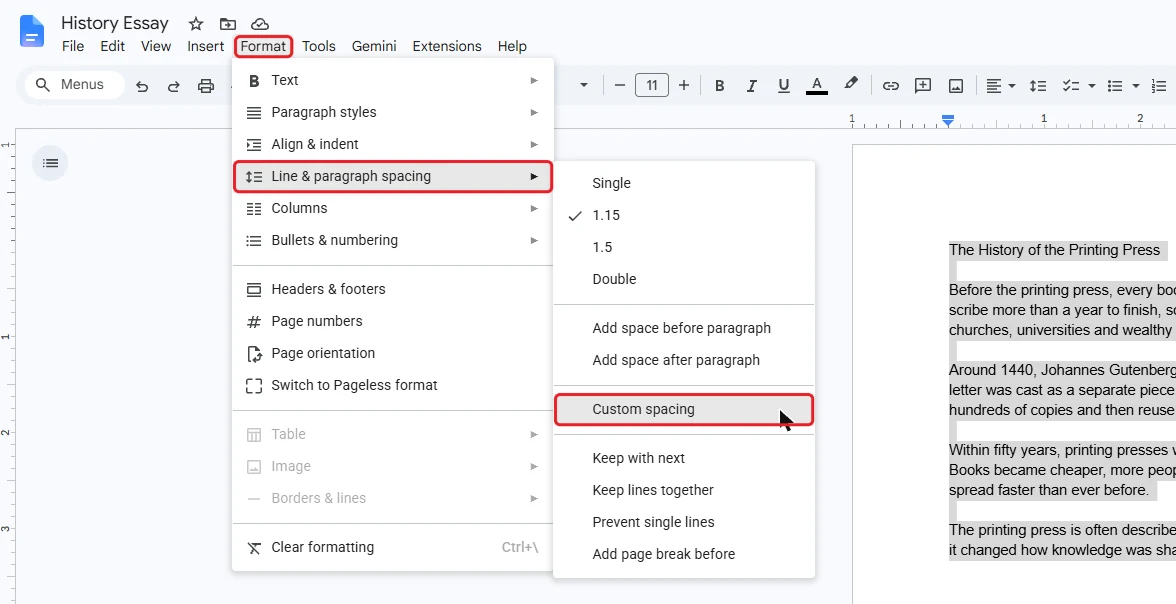Show the document outline button
Screen dimensions: 1176x604
pos(50,163)
